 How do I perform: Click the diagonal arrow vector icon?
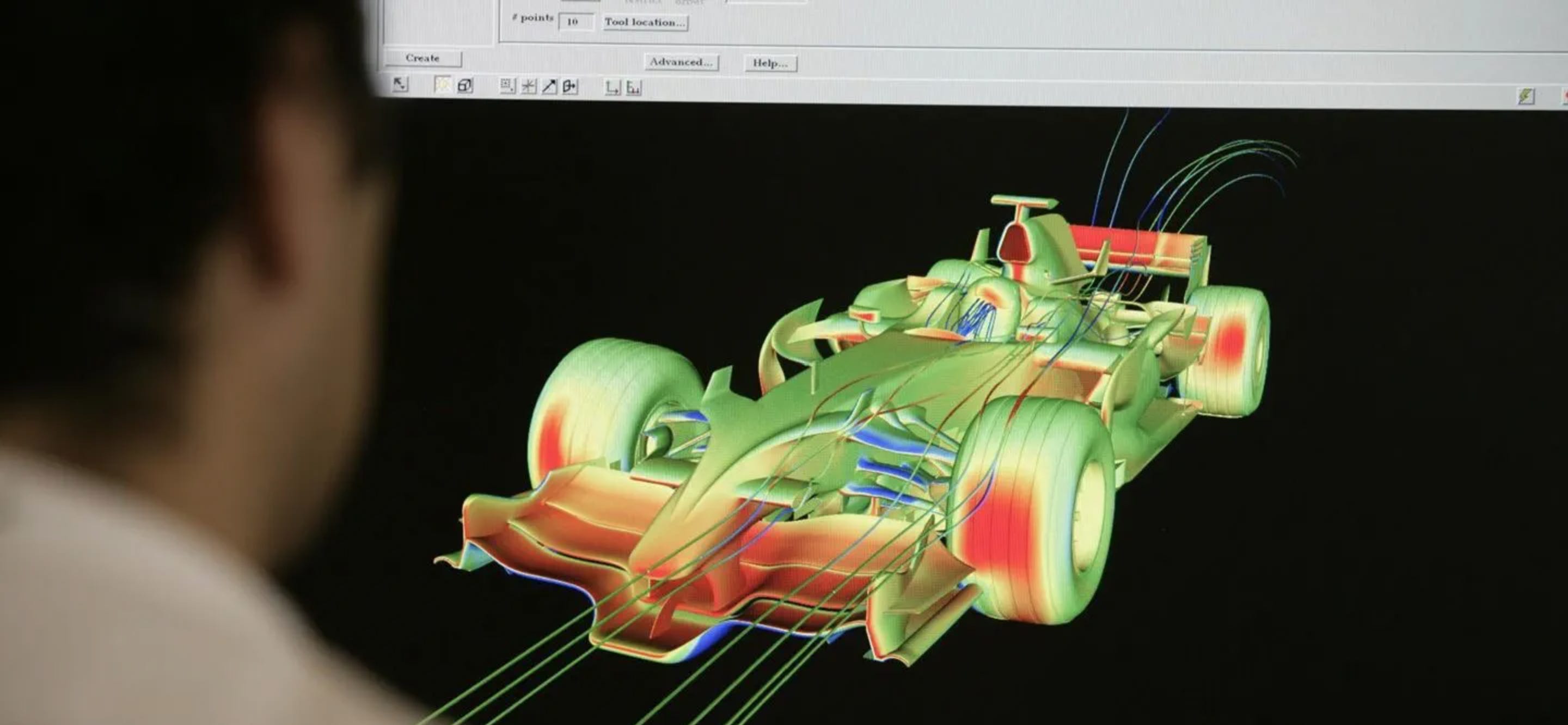pyautogui.click(x=549, y=87)
